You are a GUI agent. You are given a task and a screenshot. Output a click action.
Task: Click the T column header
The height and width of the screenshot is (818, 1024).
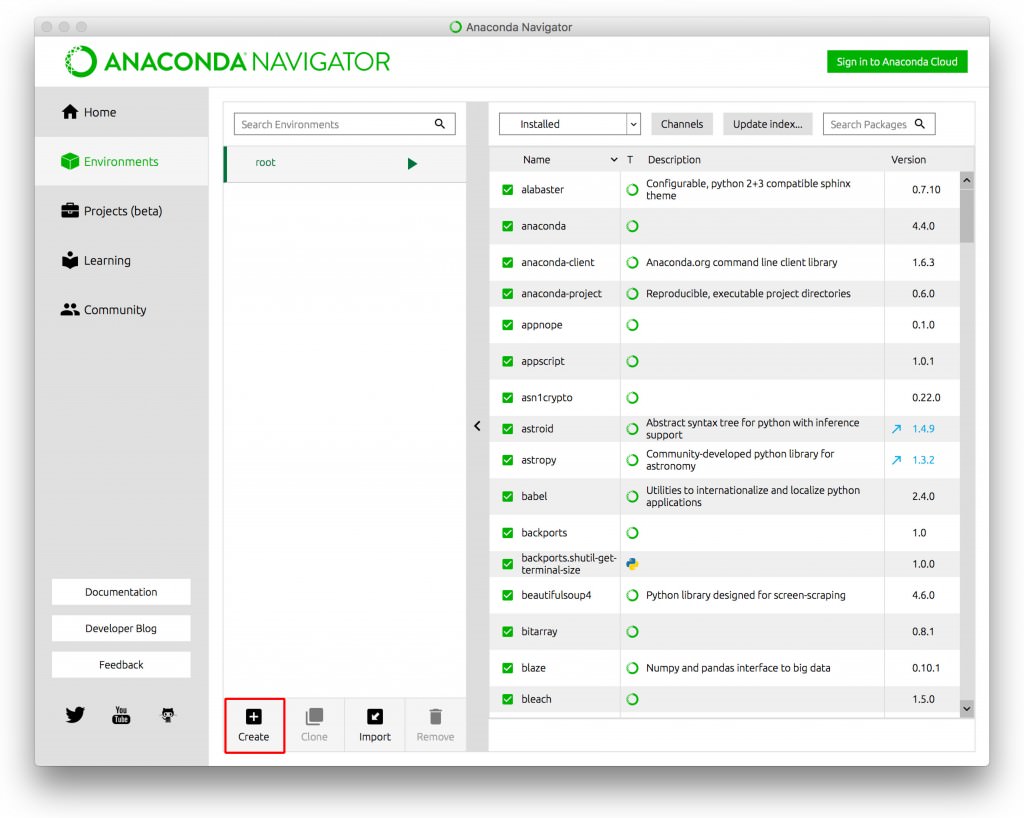[630, 160]
